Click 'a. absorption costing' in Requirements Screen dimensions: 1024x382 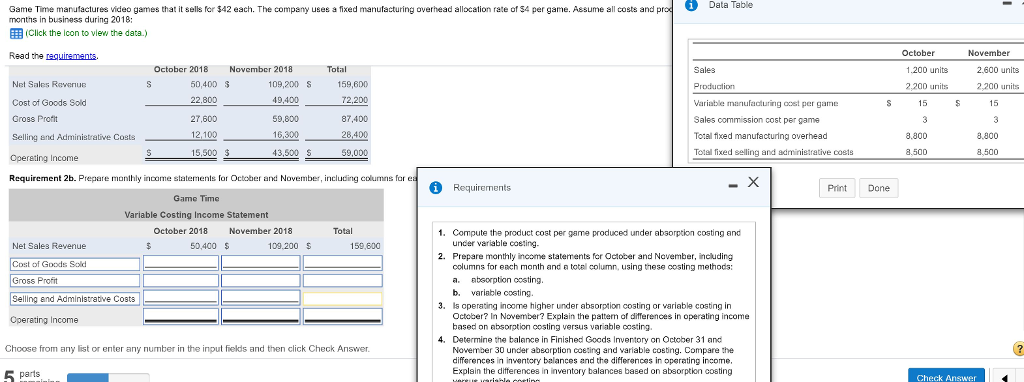498,279
